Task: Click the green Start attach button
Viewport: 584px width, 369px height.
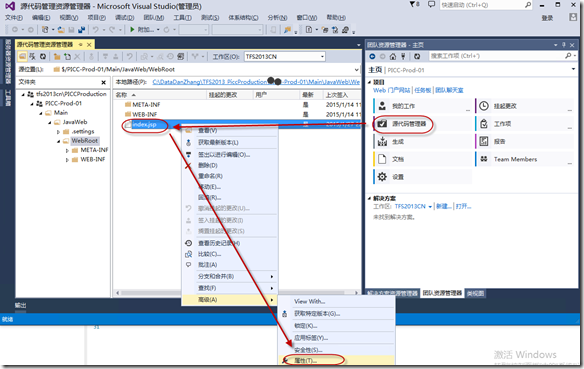Action: coord(132,29)
